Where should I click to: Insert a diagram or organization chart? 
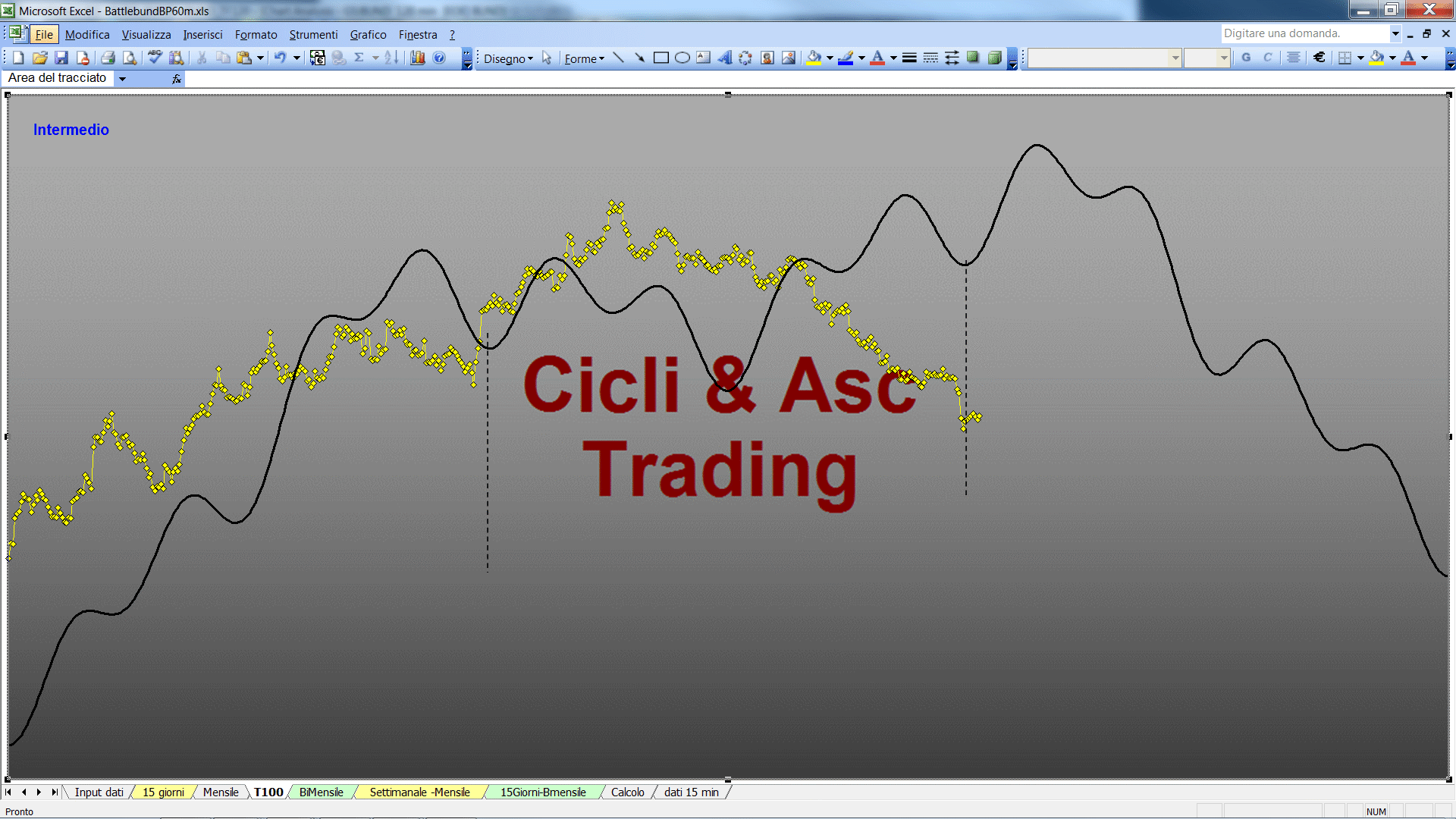745,58
